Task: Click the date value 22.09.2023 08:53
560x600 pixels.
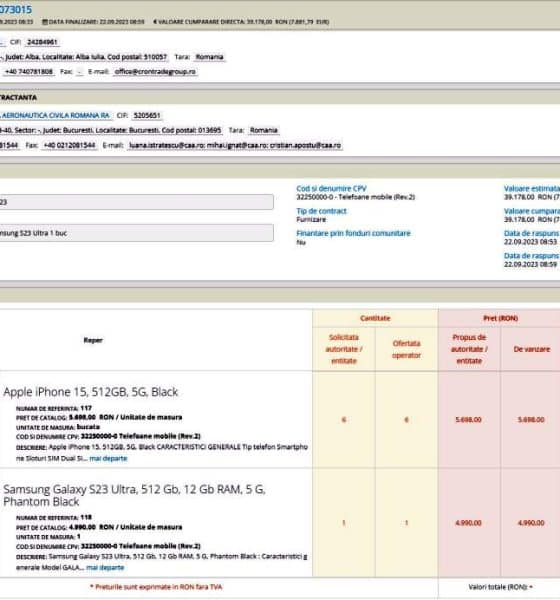Action: pyautogui.click(x=530, y=242)
